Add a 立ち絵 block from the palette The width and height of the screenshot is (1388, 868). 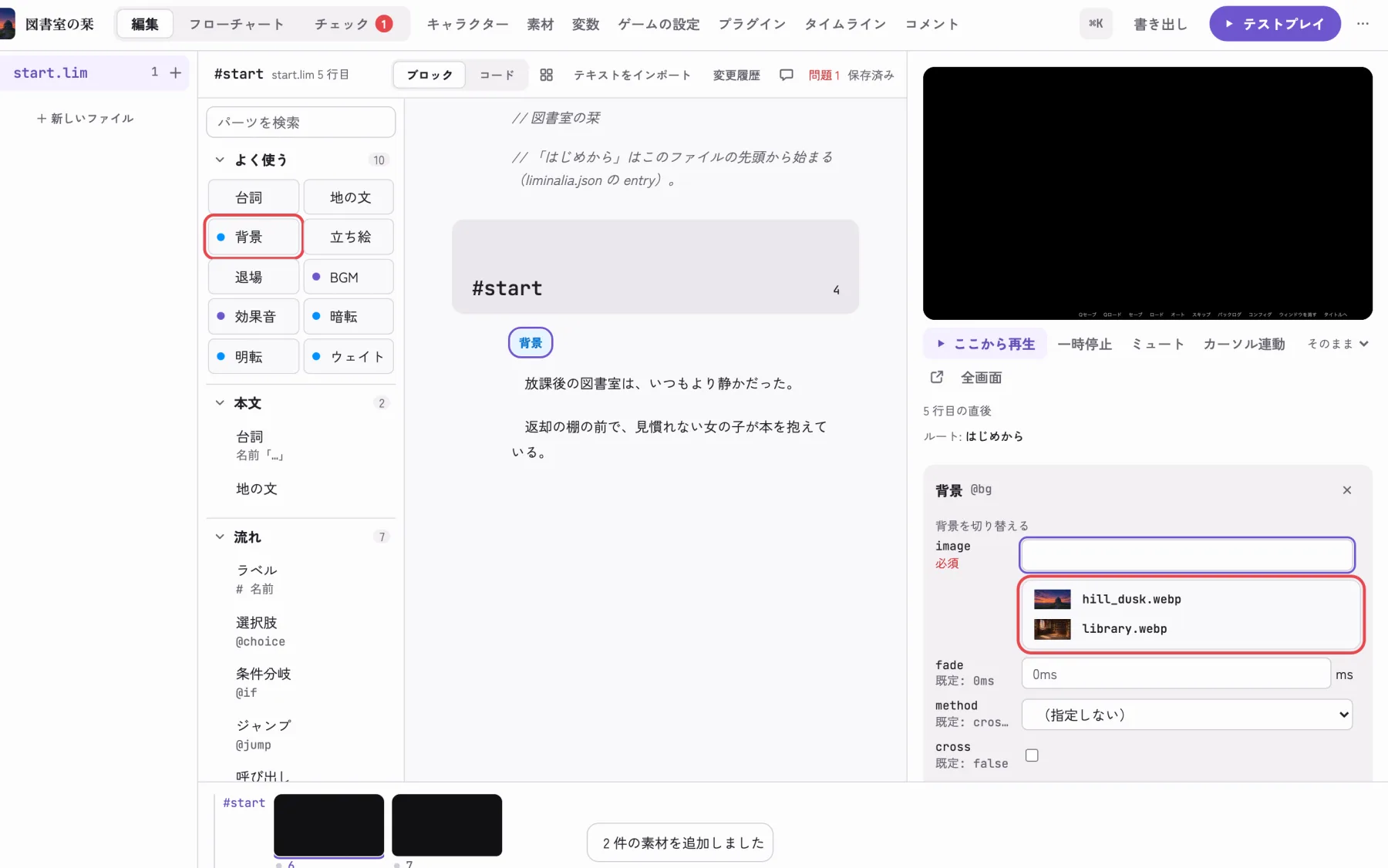pyautogui.click(x=349, y=237)
